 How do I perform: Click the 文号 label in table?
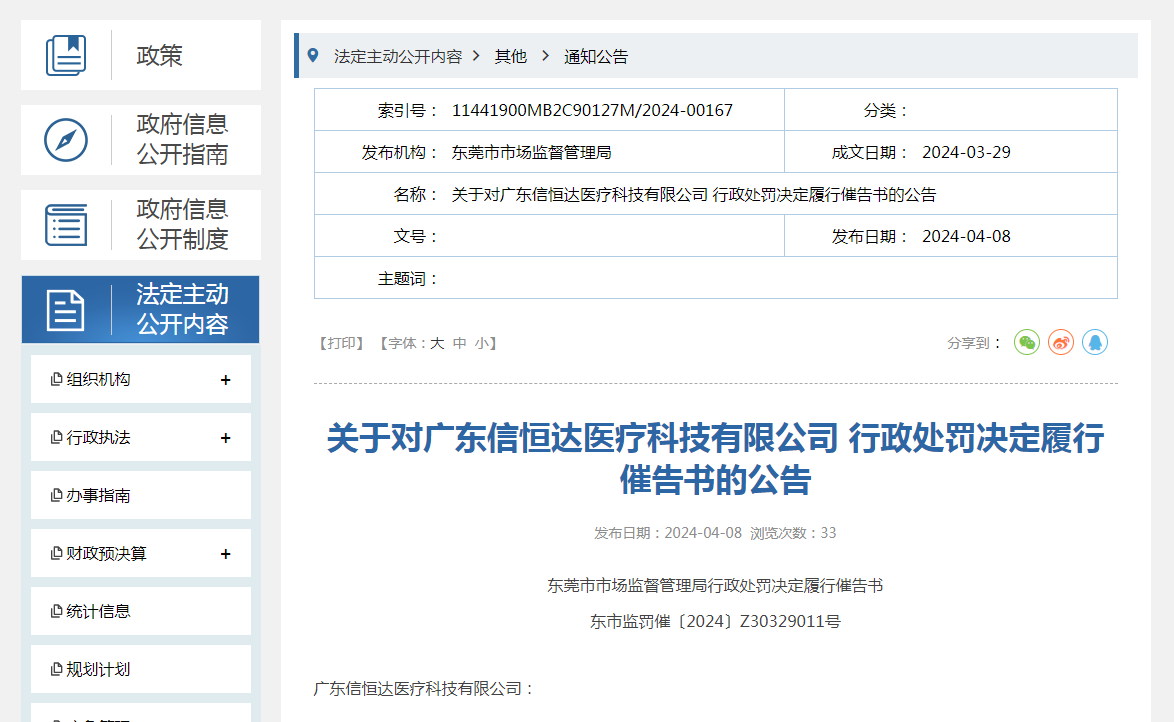(x=416, y=237)
